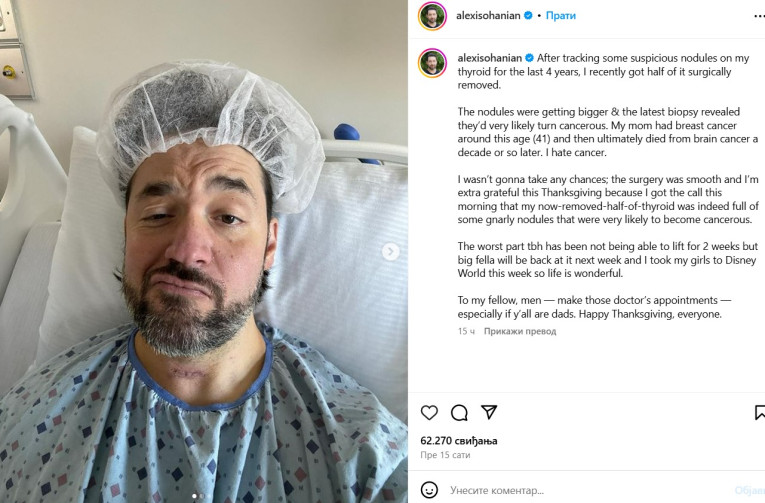The image size is (765, 503).
Task: Click the 15 ч caption time label
Action: coord(466,331)
